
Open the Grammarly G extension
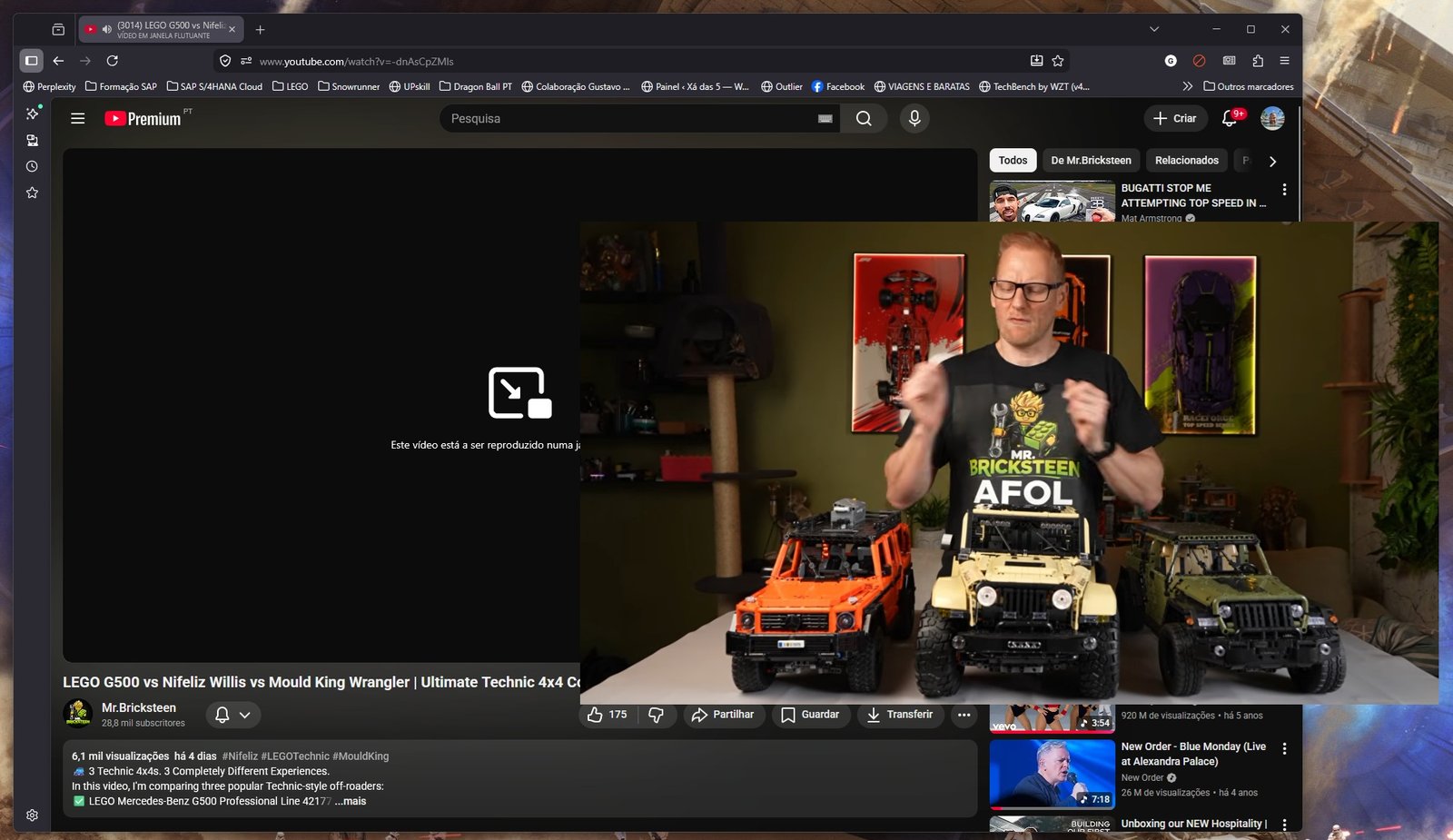click(1171, 61)
